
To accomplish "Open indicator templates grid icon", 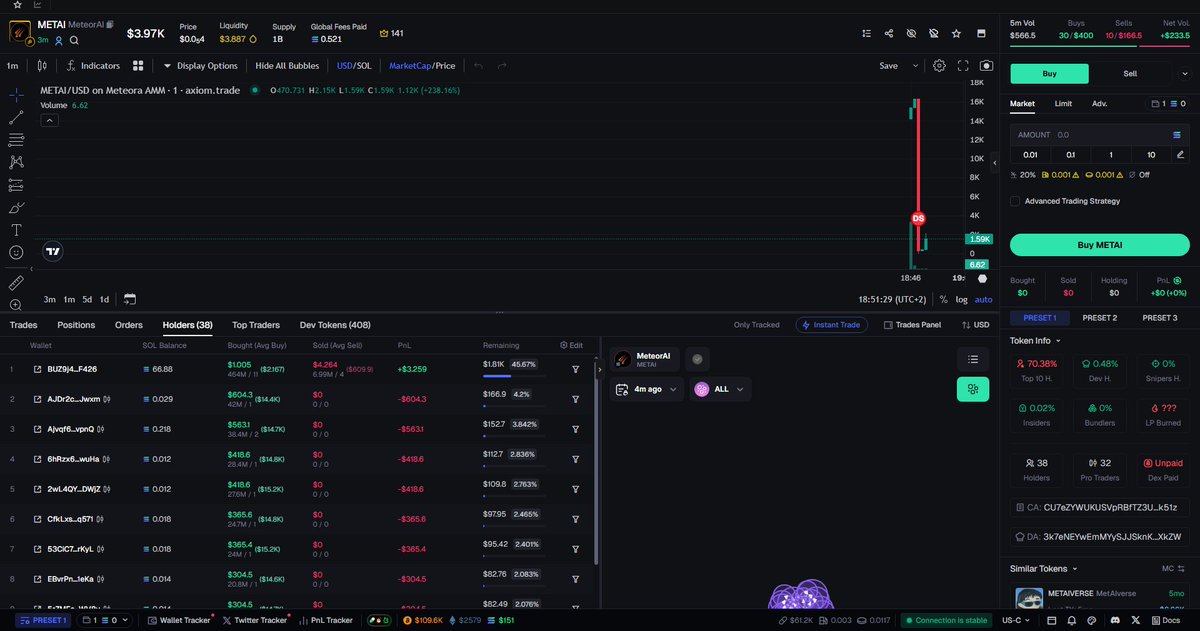I will coord(138,66).
